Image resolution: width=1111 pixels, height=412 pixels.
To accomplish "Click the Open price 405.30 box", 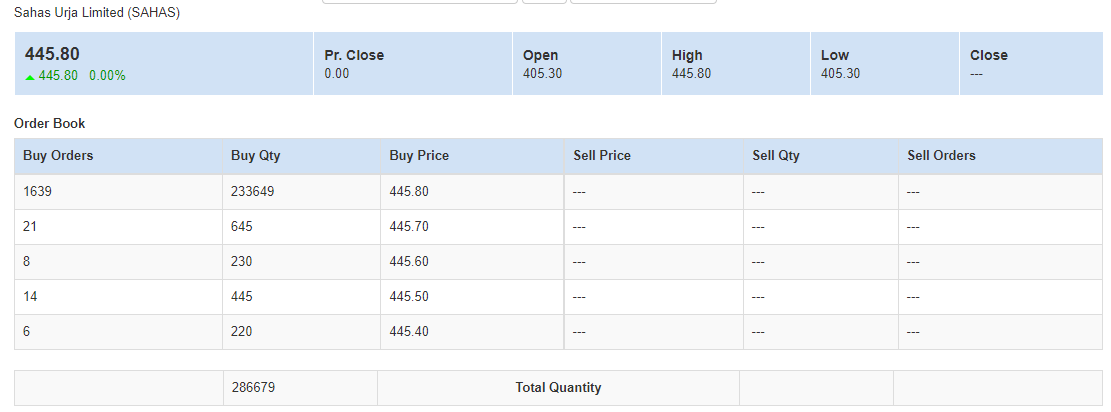I will [x=585, y=64].
